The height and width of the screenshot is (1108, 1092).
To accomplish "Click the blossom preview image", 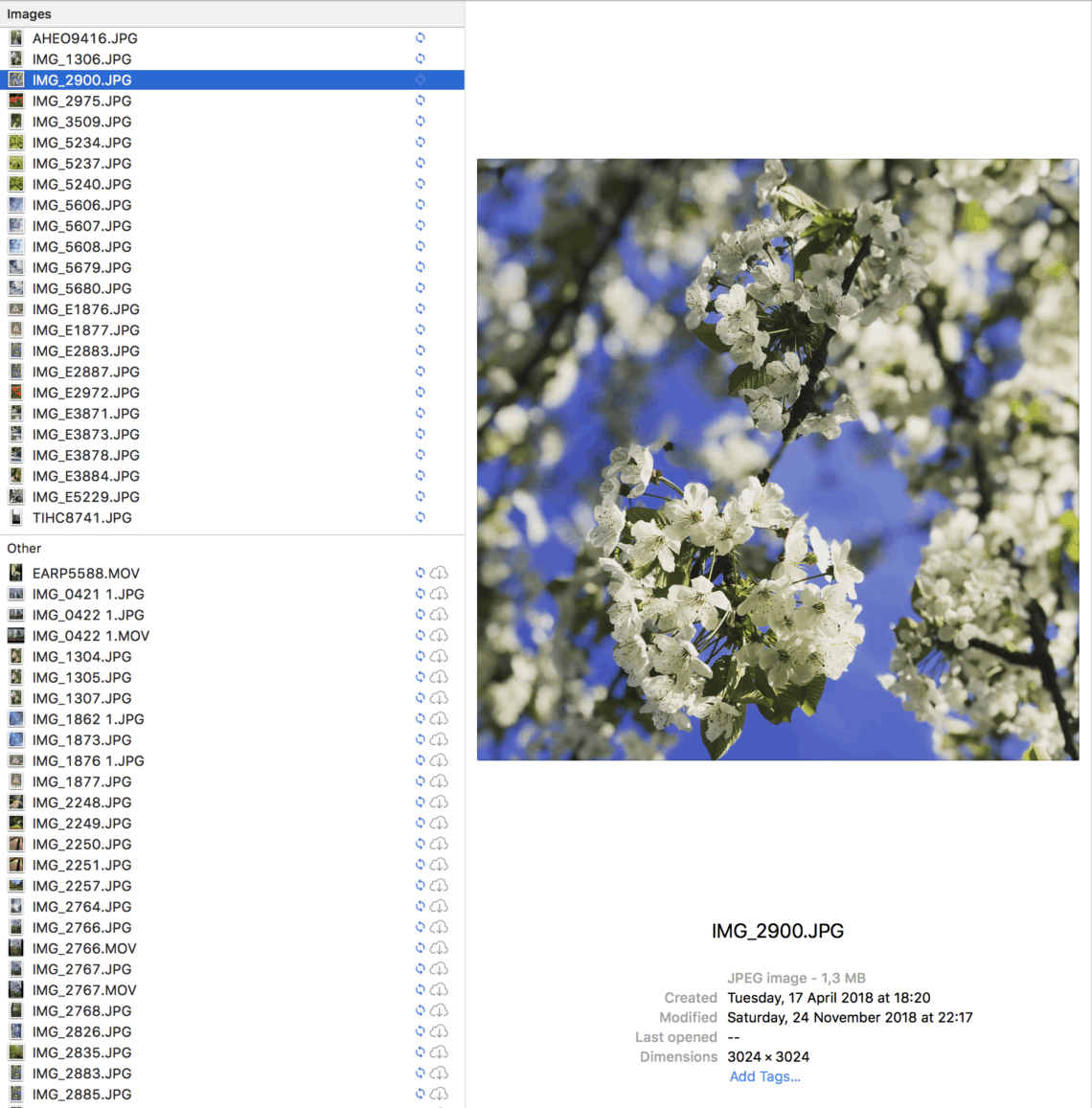I will (x=776, y=460).
